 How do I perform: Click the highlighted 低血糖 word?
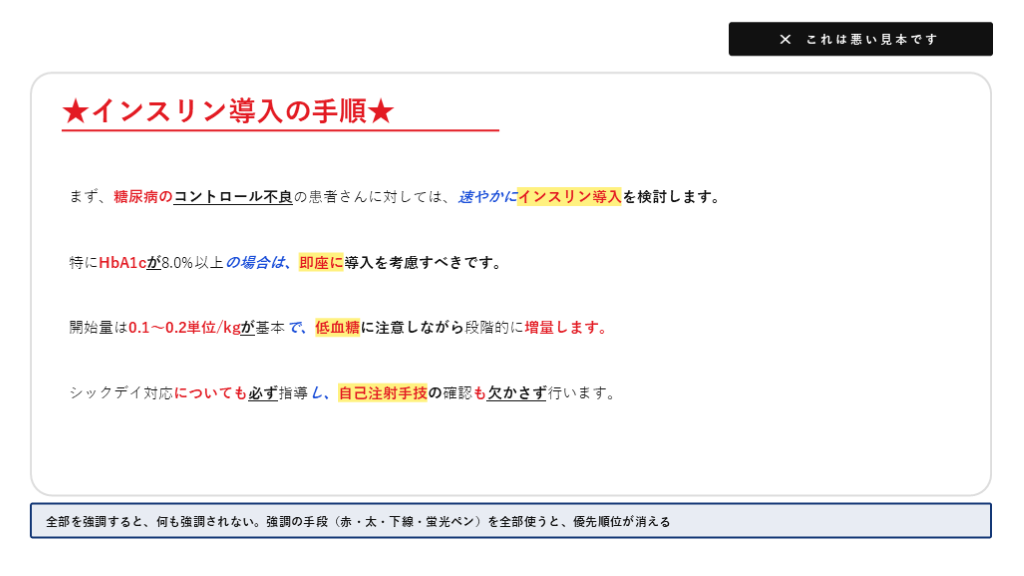click(x=337, y=328)
